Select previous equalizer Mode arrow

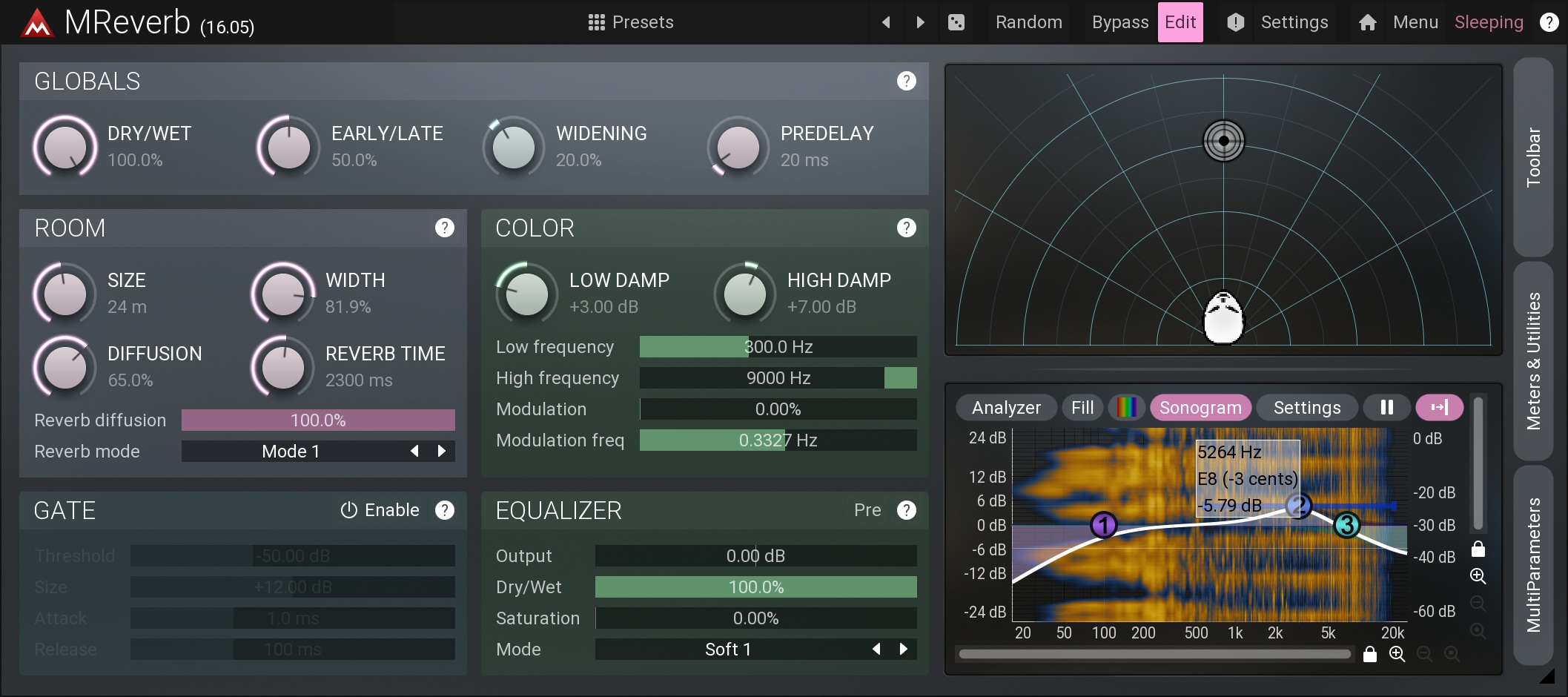876,649
